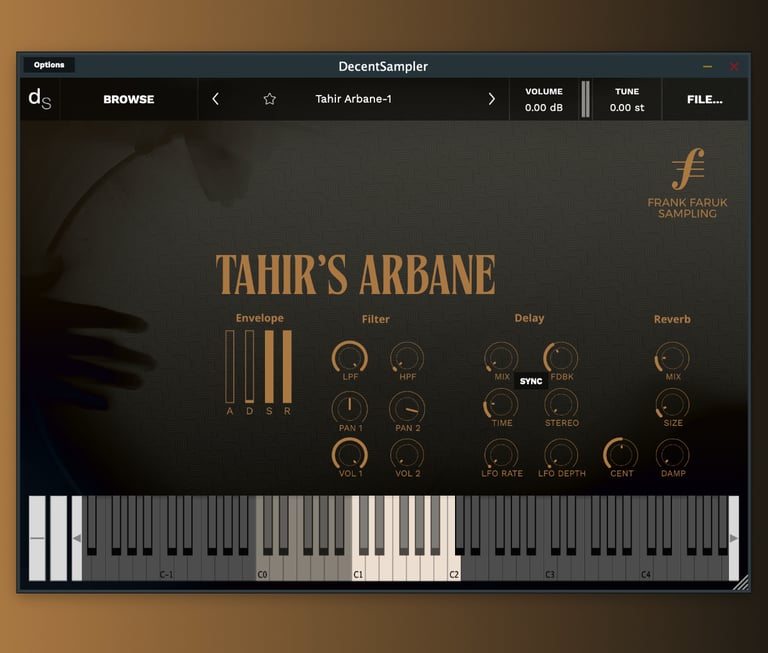The image size is (768, 653).
Task: Open the FILE... menu
Action: pos(704,99)
